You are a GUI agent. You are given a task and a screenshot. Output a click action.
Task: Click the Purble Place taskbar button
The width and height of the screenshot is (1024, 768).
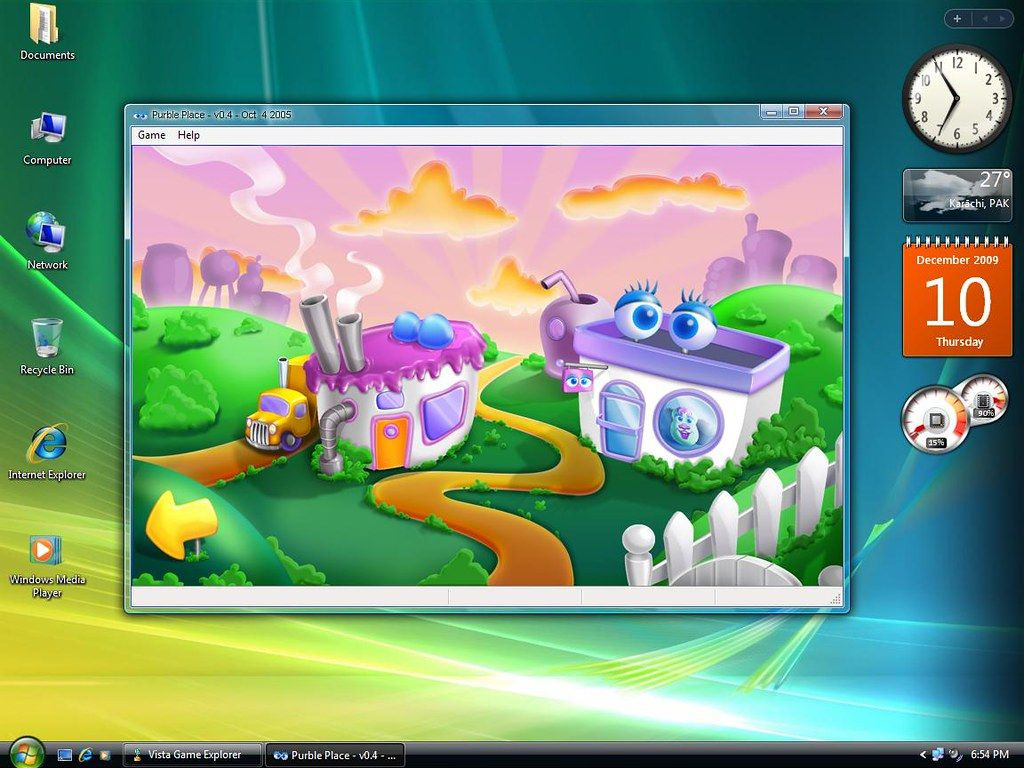tap(335, 755)
